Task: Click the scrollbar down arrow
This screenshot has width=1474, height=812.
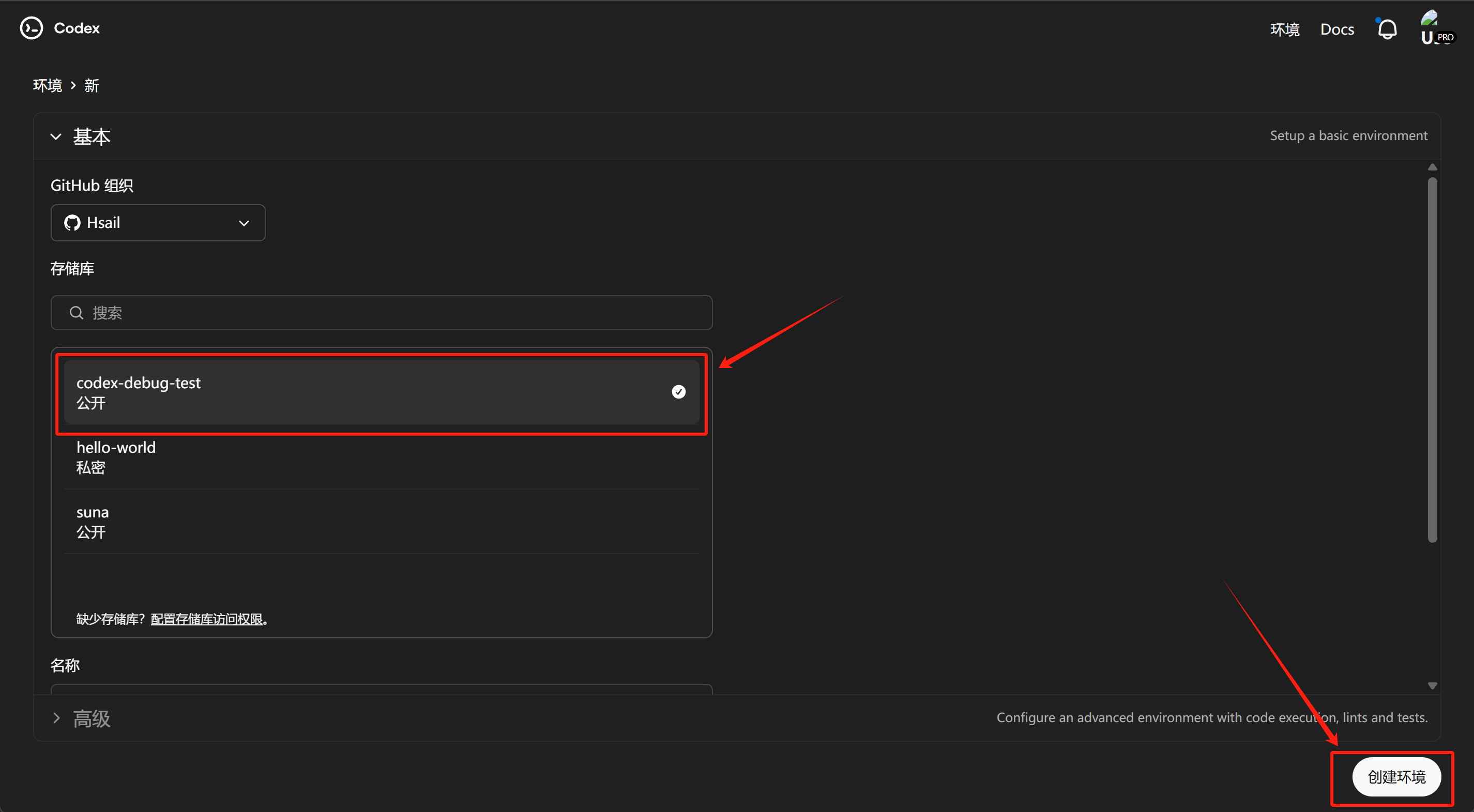Action: pyautogui.click(x=1432, y=685)
